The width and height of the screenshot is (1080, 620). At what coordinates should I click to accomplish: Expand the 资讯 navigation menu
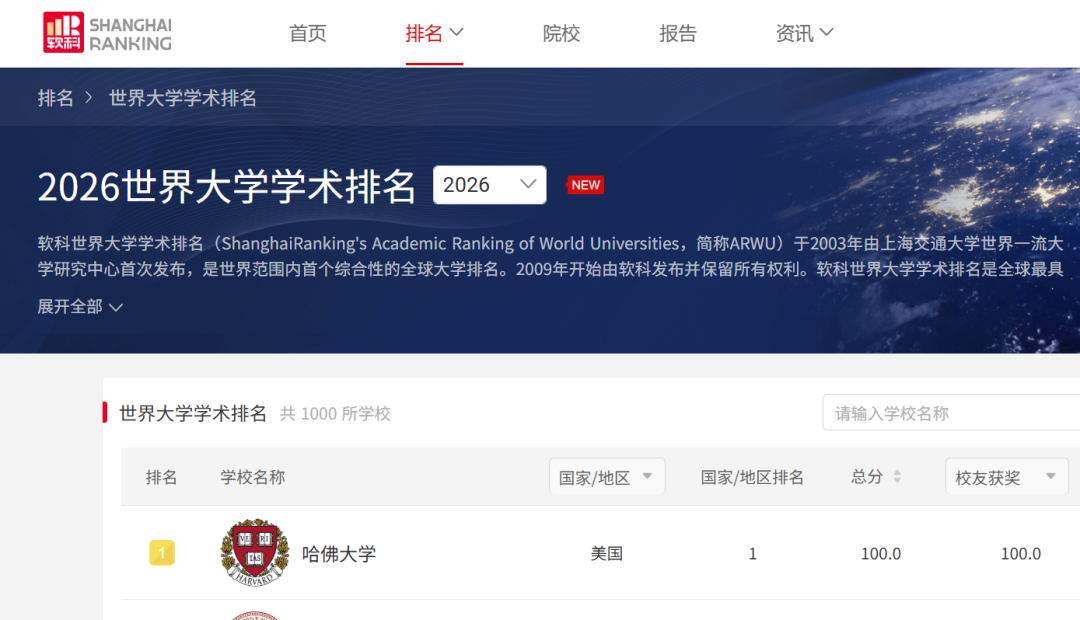[x=804, y=33]
